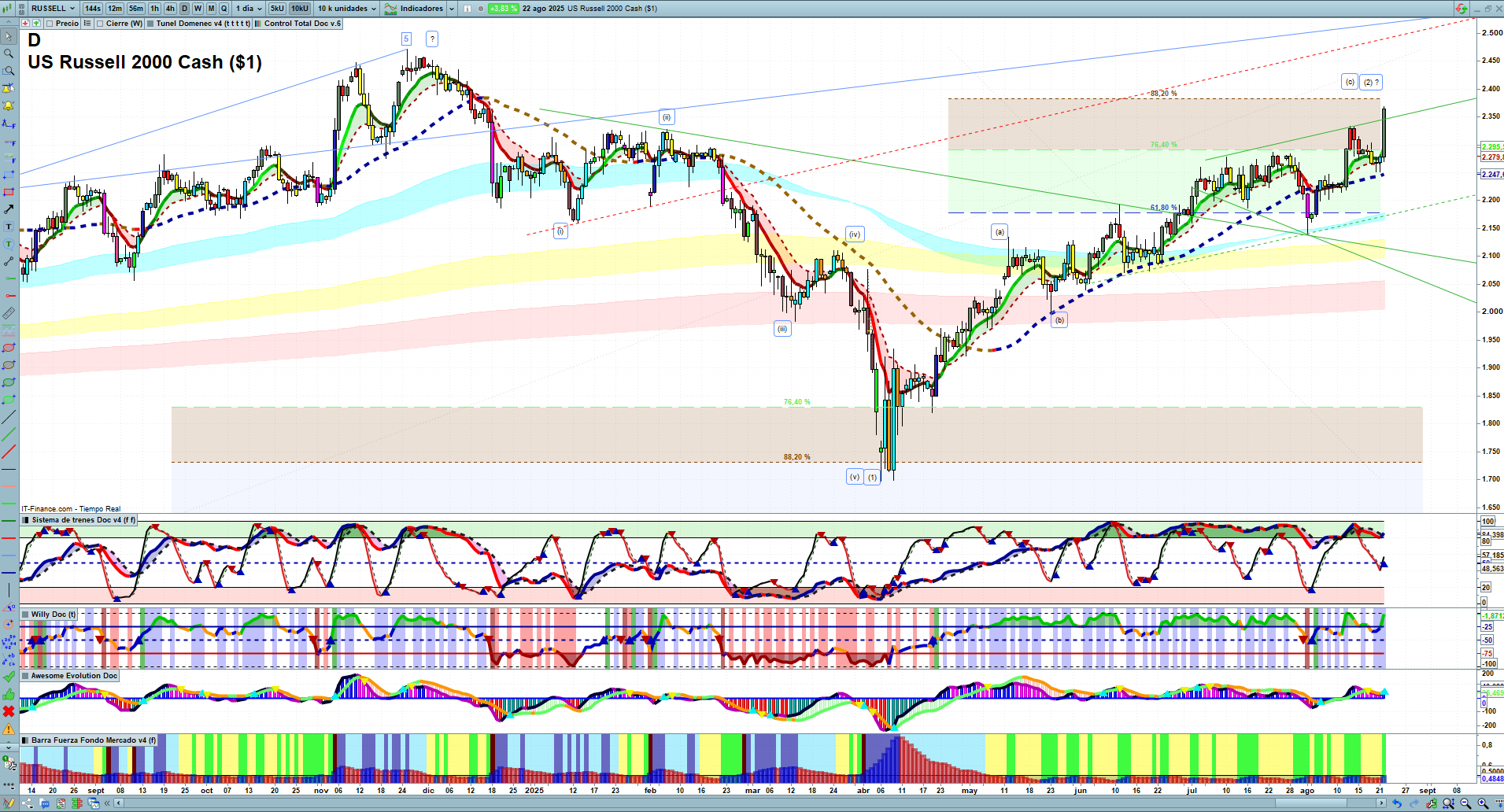Open the RUSSELL symbol dropdown

pyautogui.click(x=53, y=9)
